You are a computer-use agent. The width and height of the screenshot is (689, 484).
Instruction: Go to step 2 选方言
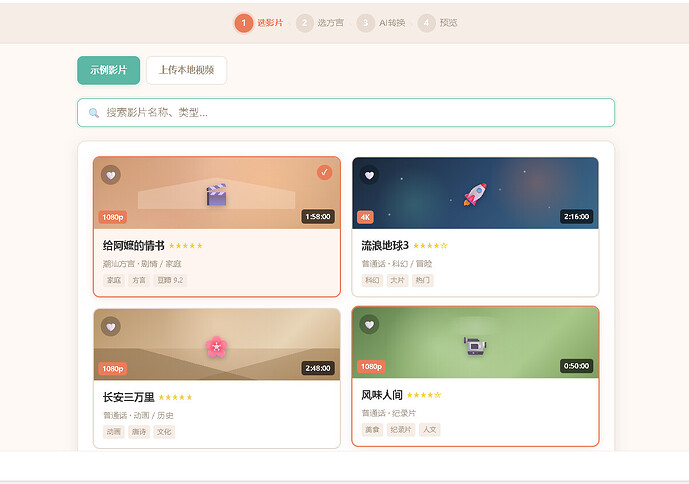click(320, 23)
